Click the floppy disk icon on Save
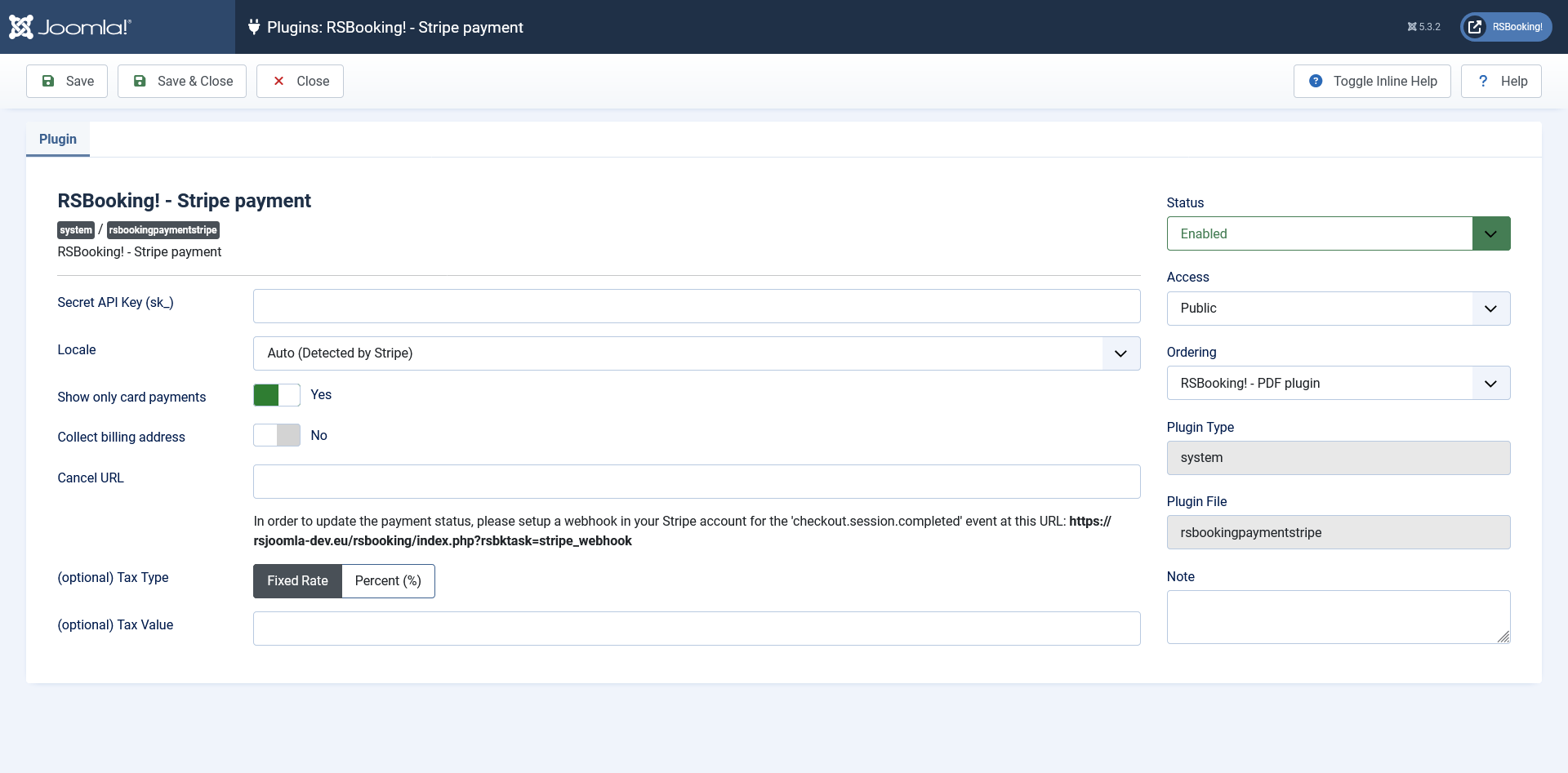This screenshot has width=1568, height=773. tap(48, 81)
